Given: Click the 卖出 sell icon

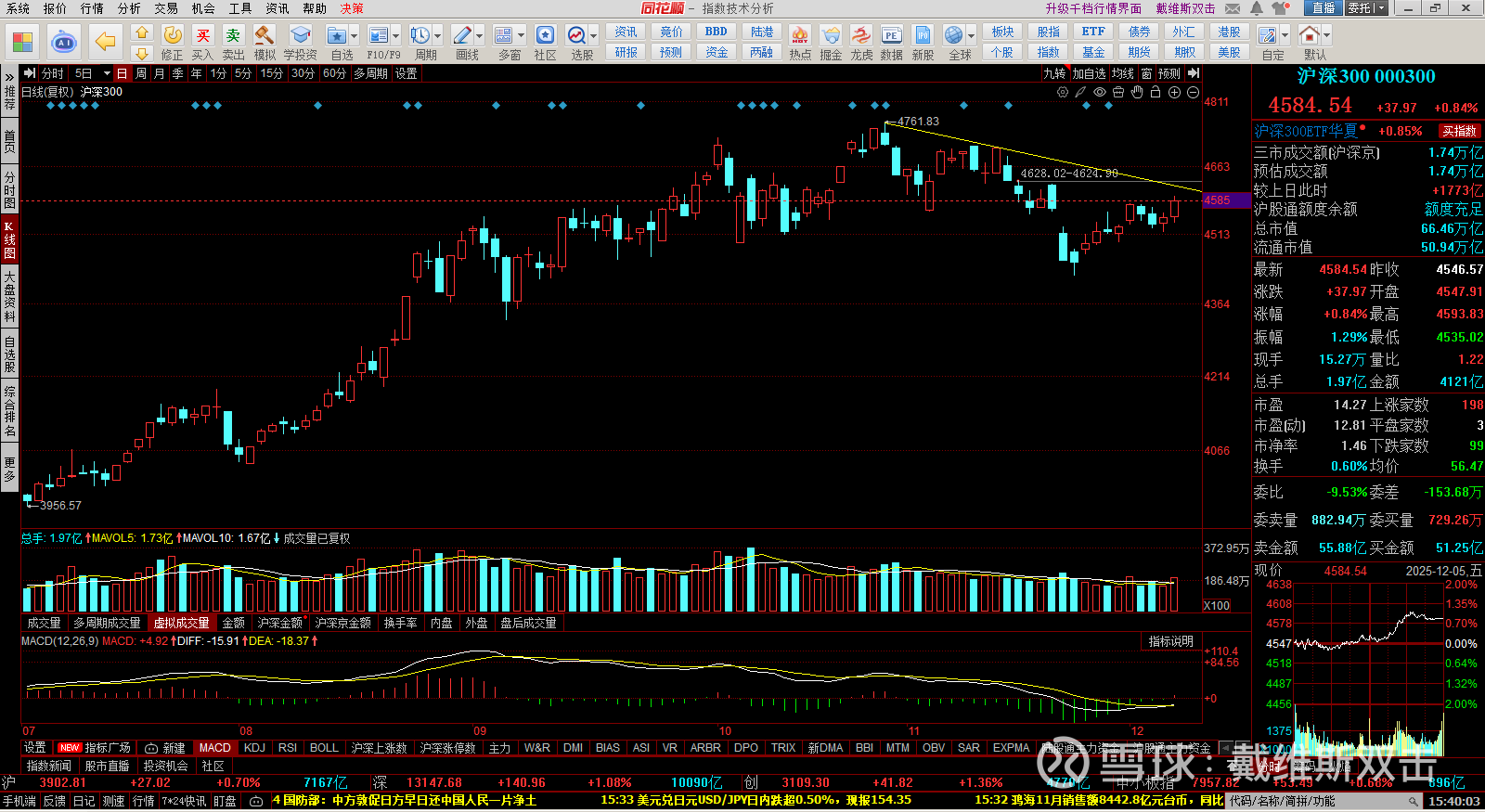Looking at the screenshot, I should click(x=233, y=35).
